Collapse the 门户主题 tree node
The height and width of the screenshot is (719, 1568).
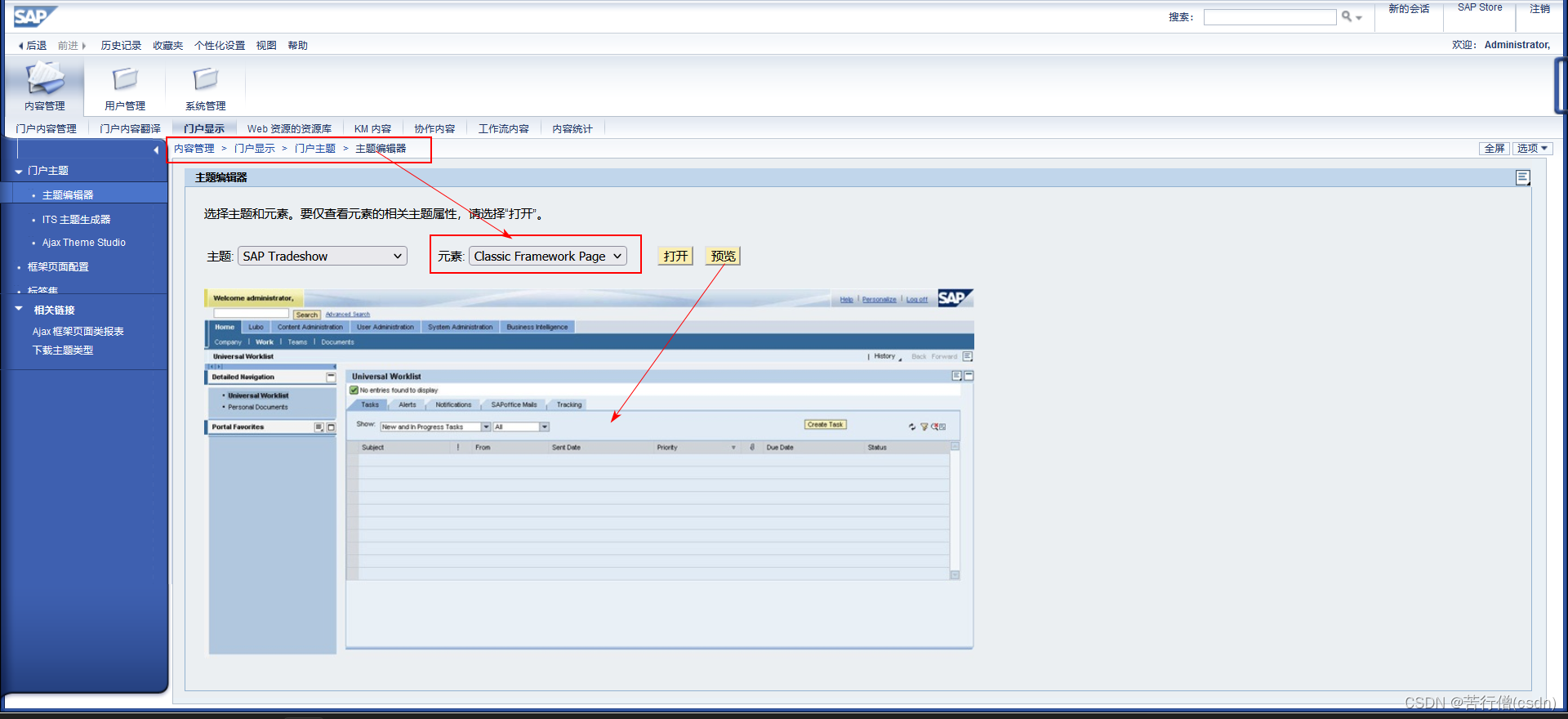19,172
